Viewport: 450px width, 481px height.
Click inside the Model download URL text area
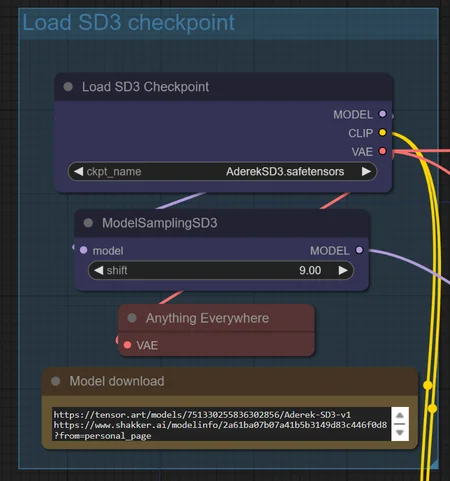[221, 424]
